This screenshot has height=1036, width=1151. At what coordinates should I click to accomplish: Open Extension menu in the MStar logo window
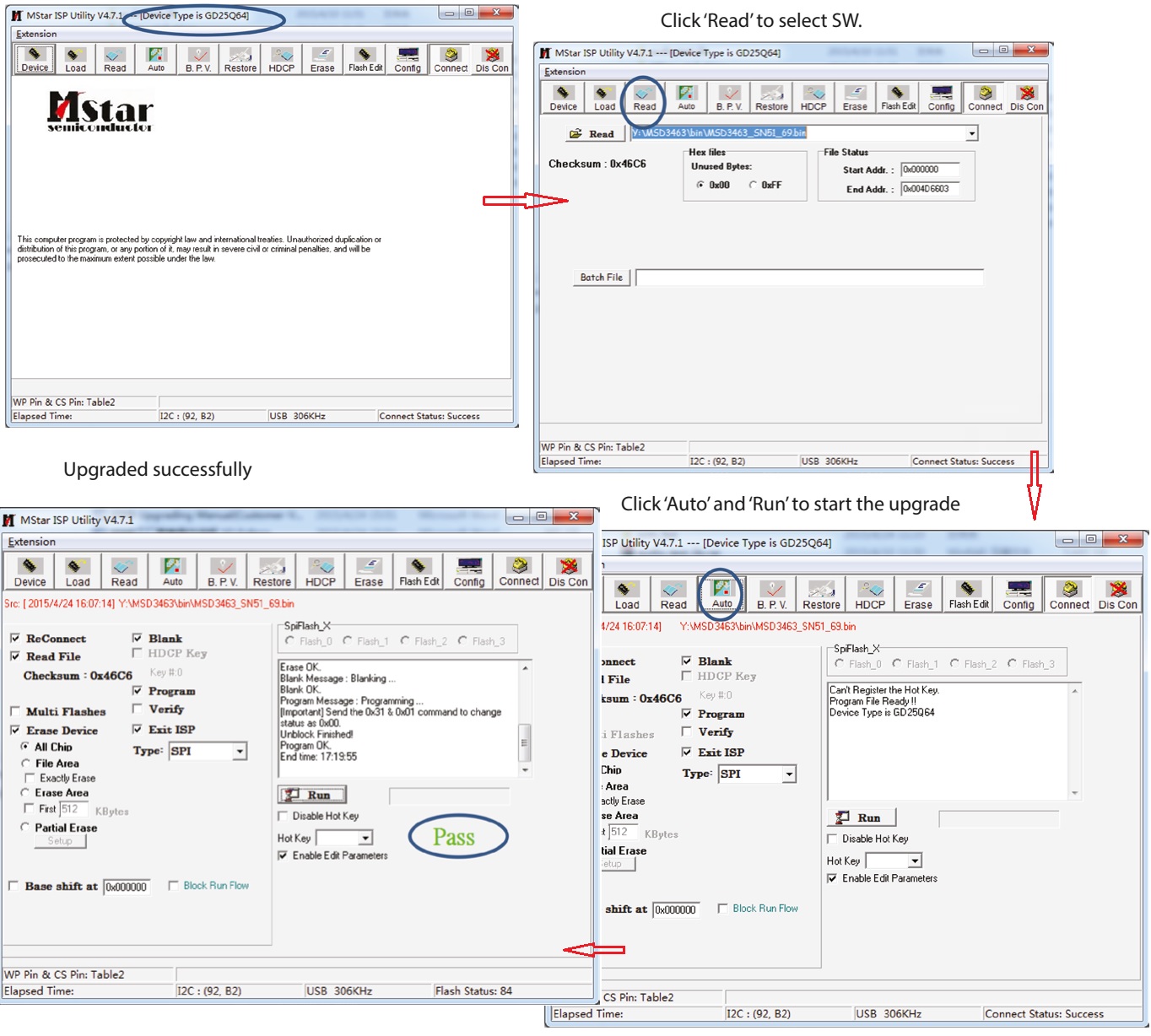(36, 34)
